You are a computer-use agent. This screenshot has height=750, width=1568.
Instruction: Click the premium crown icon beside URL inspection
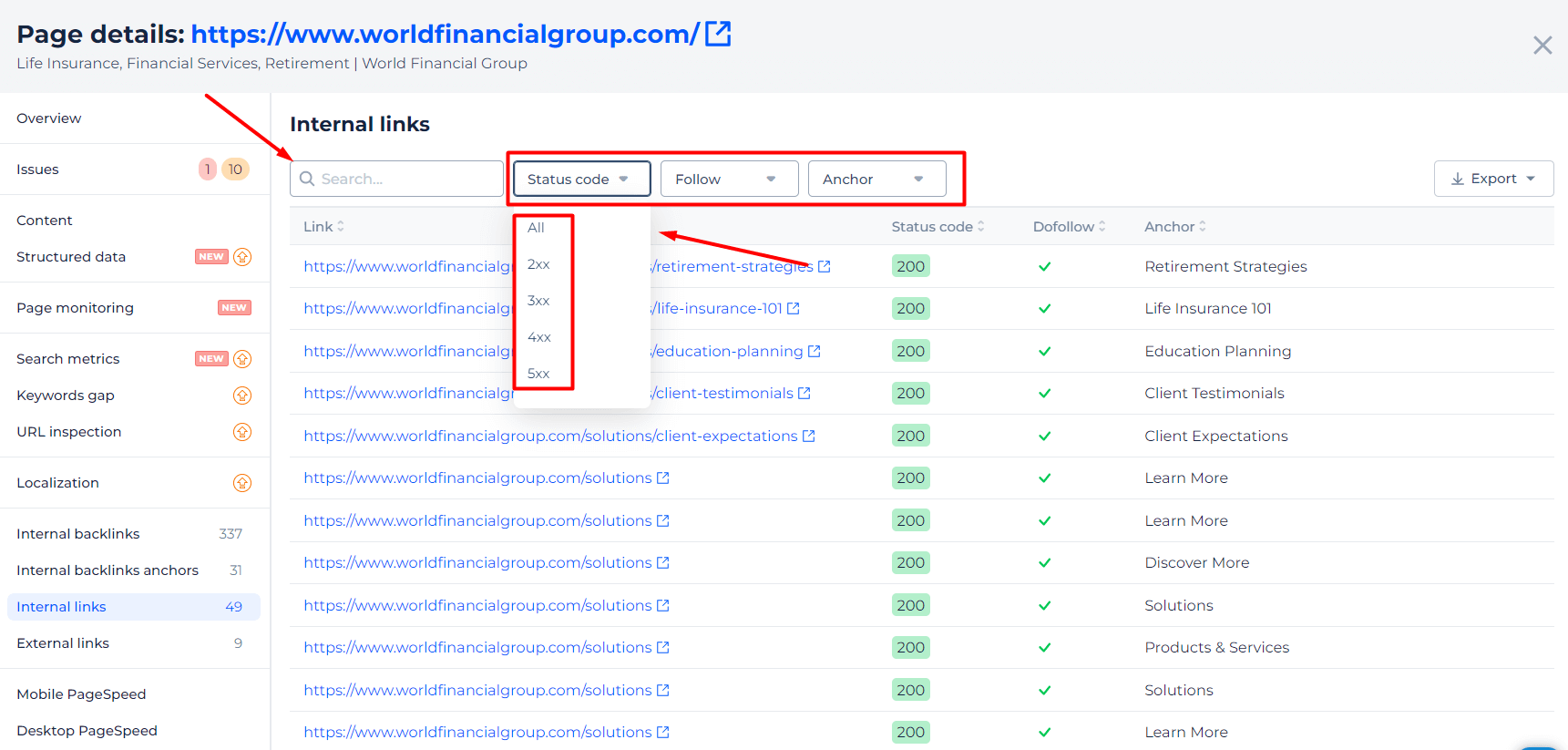pyautogui.click(x=242, y=432)
